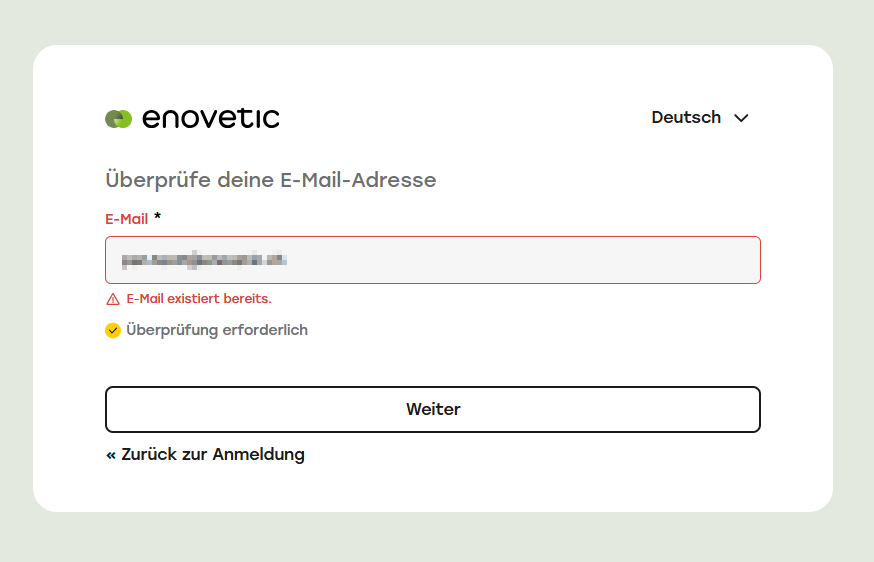Click the Überprüfe deine E-Mail-Adresse heading
This screenshot has width=874, height=562.
(270, 180)
